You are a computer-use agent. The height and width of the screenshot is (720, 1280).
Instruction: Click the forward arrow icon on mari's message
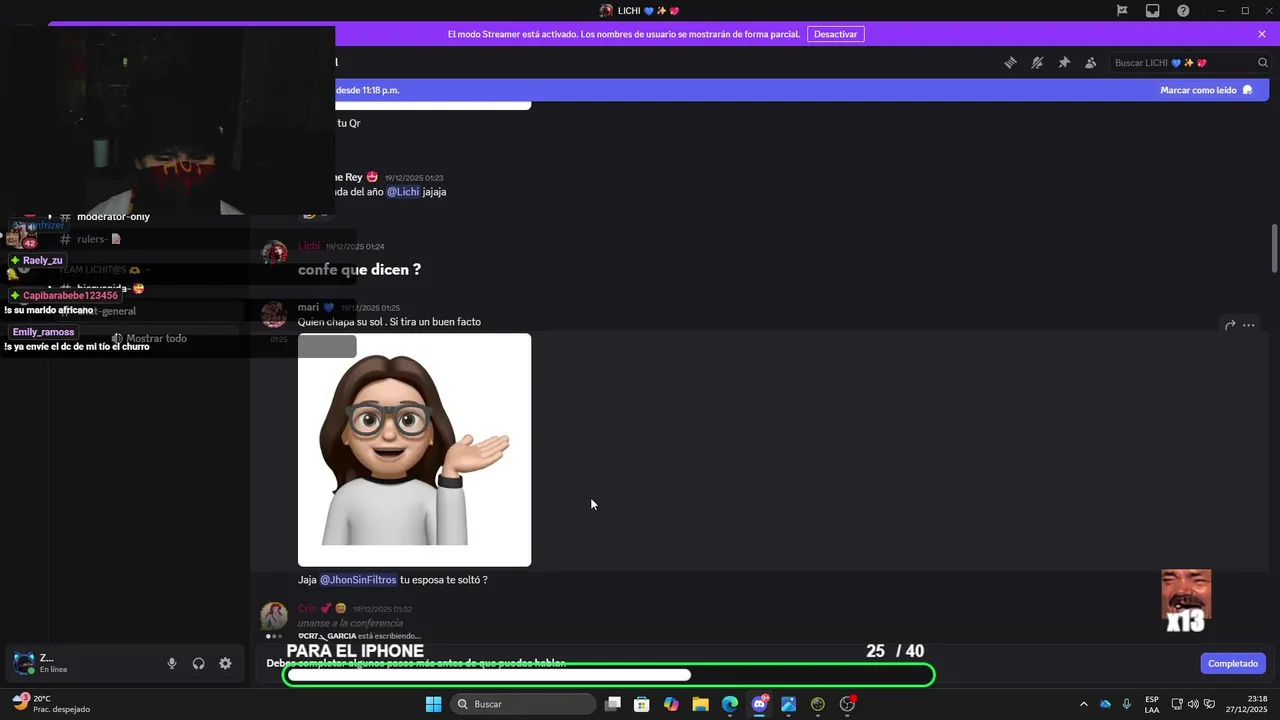click(x=1230, y=325)
